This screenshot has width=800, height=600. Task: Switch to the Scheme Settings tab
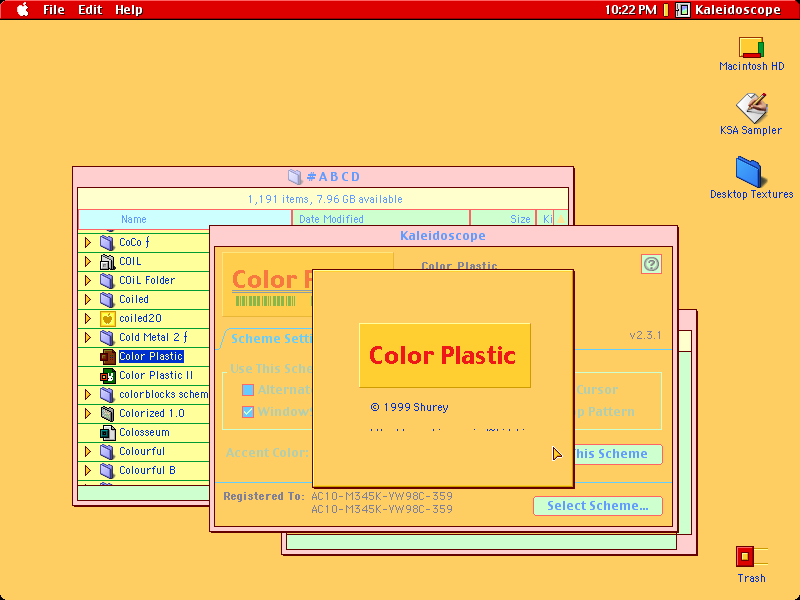tap(270, 339)
